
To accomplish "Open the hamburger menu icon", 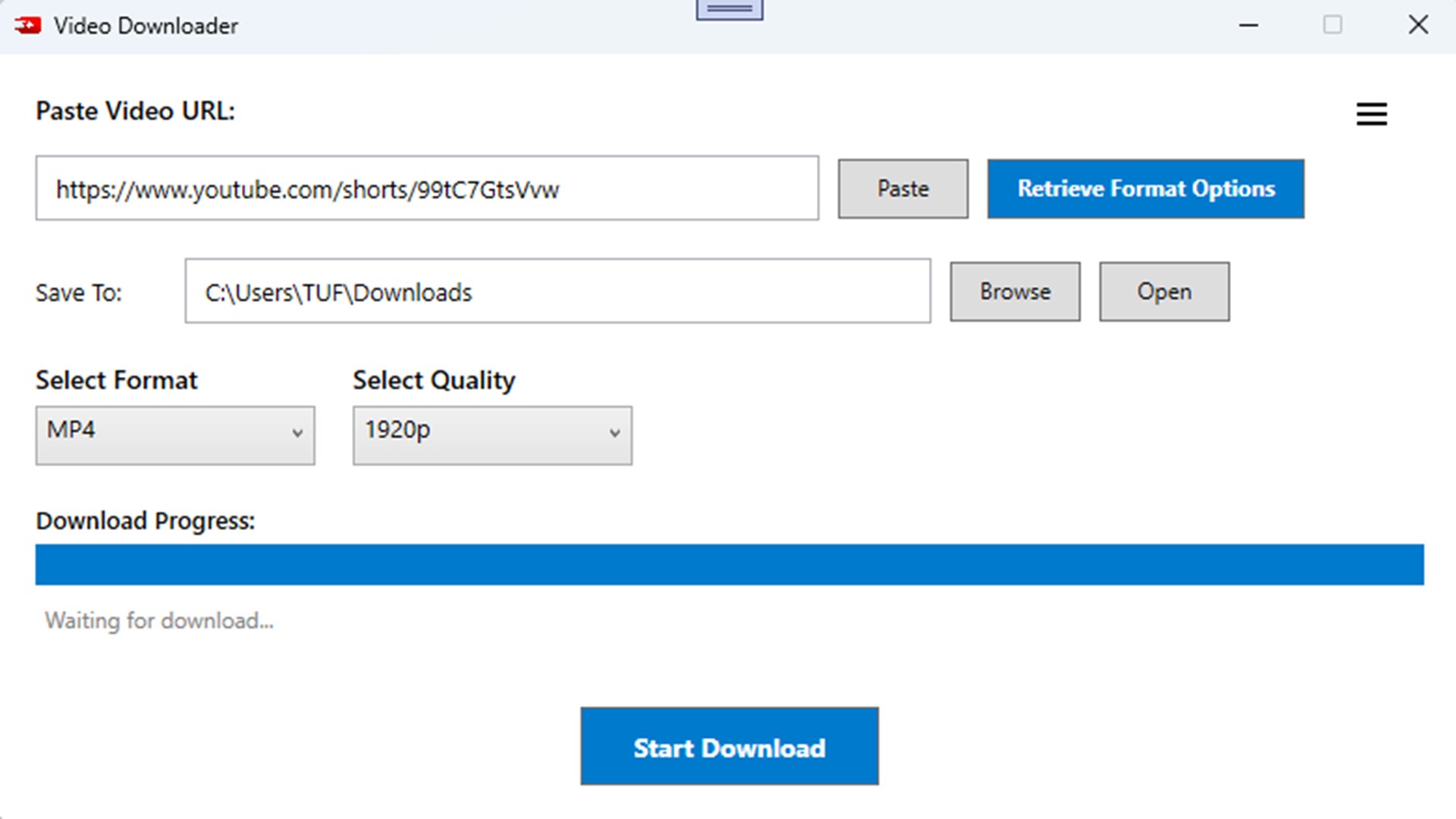I will pyautogui.click(x=1371, y=114).
